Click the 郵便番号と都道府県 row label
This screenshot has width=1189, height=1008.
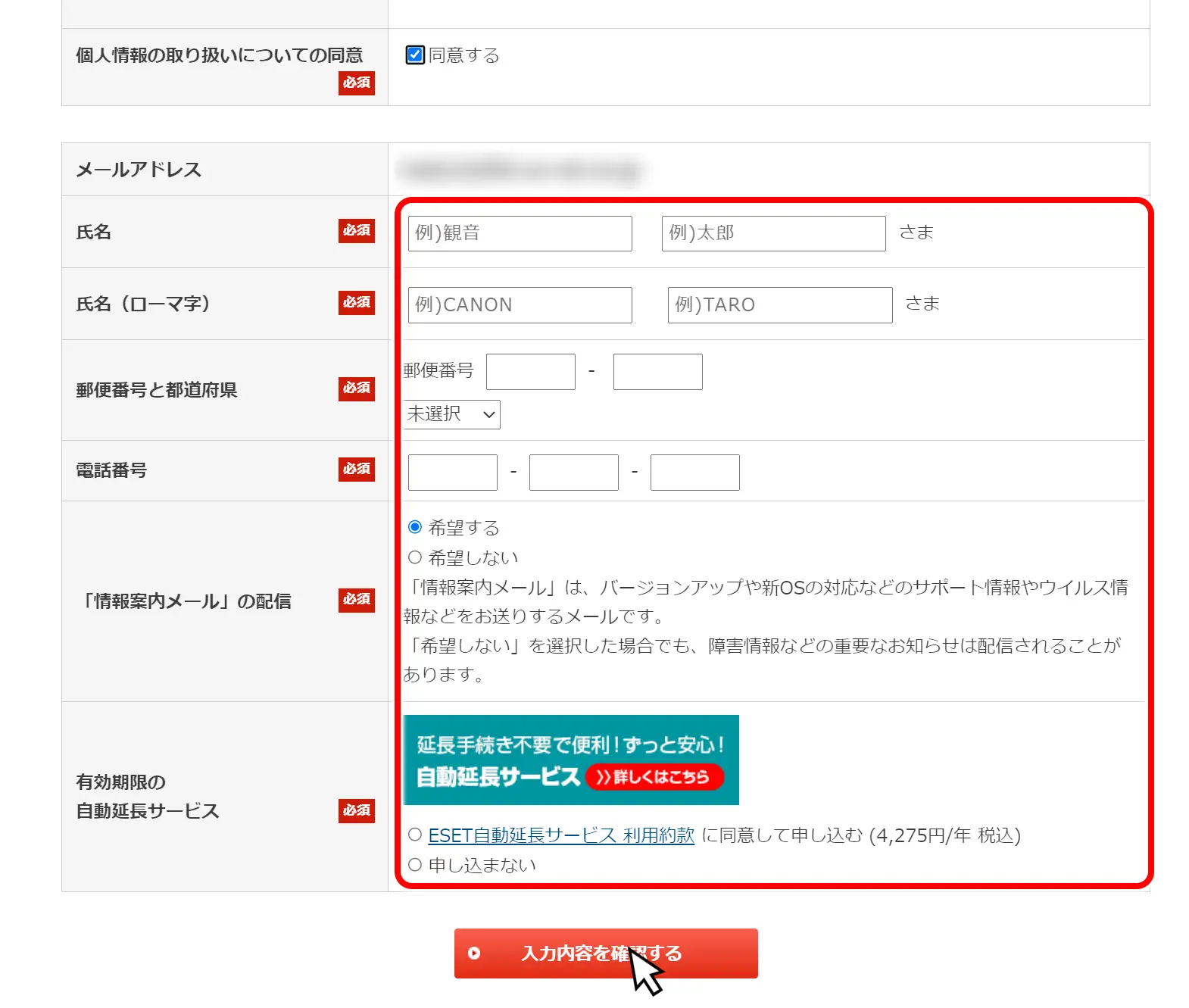point(157,390)
